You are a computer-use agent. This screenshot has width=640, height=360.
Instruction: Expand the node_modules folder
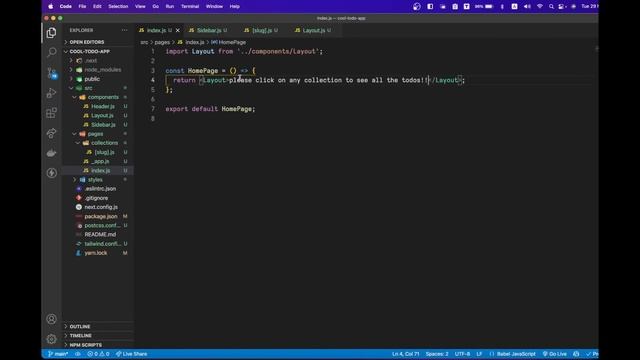(98, 70)
